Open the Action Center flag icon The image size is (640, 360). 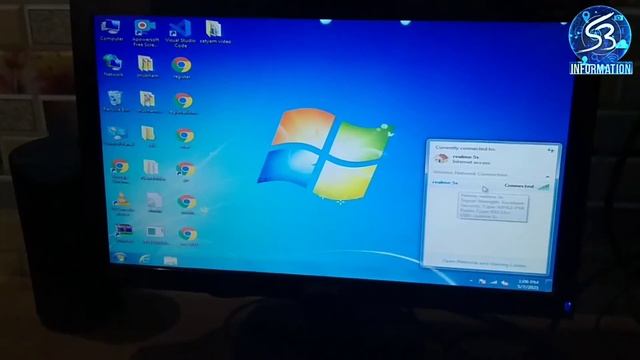coord(482,281)
